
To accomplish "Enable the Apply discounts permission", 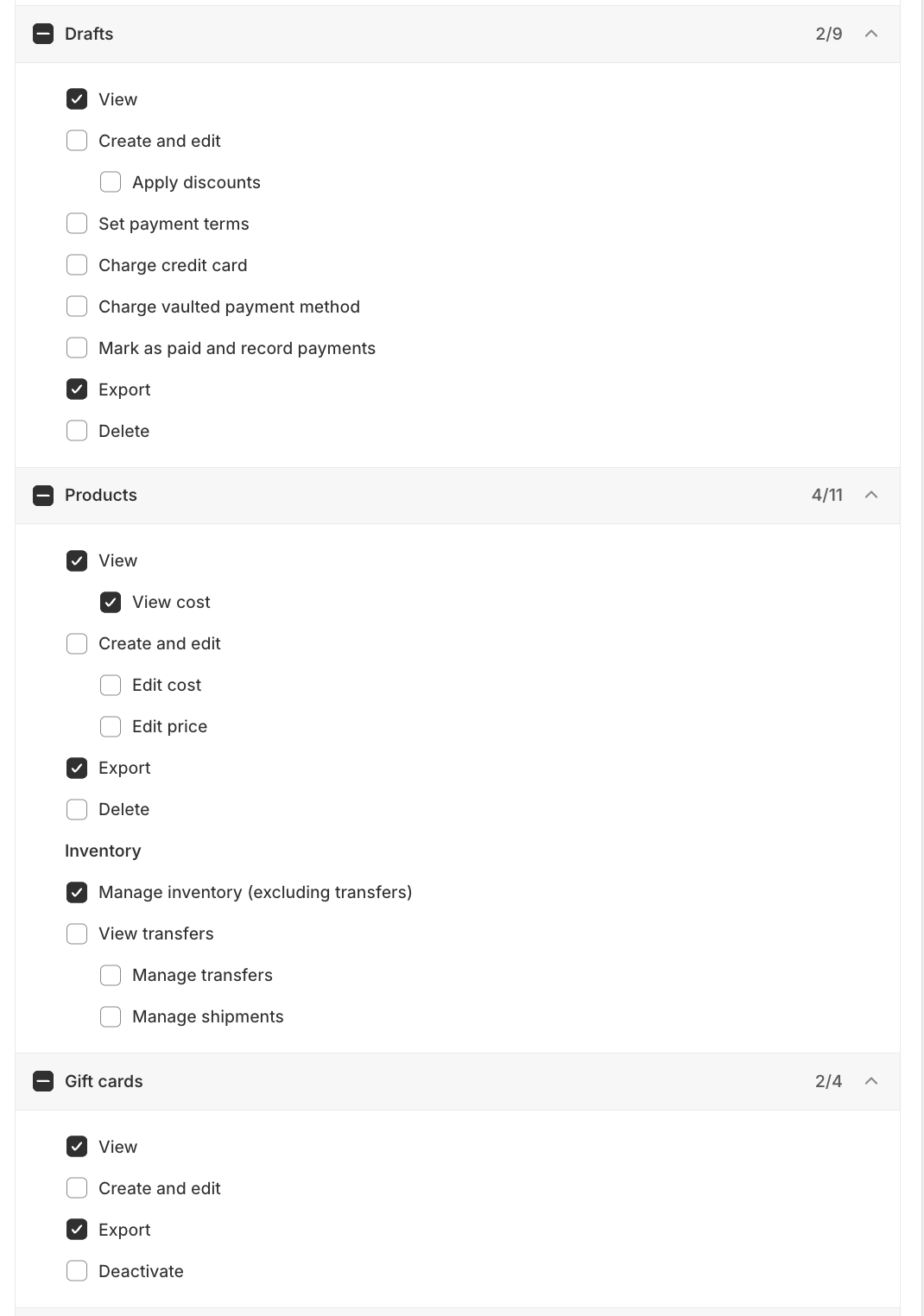I will coord(110,181).
